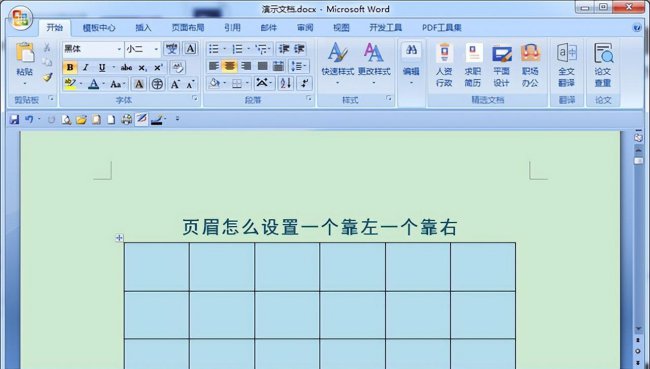Open the font size dropdown (小二)
Screen dimensions: 650x369
click(156, 49)
